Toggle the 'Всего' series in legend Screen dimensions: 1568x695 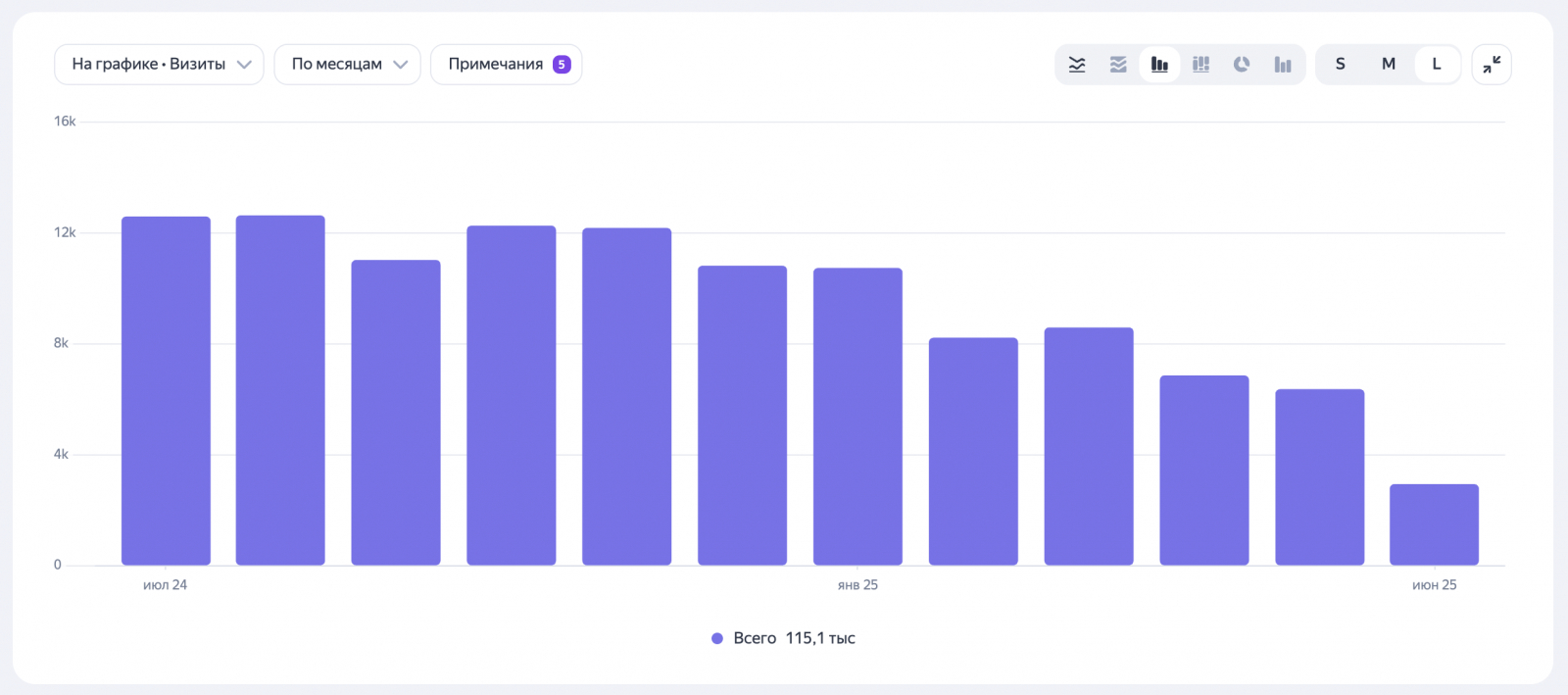click(755, 638)
